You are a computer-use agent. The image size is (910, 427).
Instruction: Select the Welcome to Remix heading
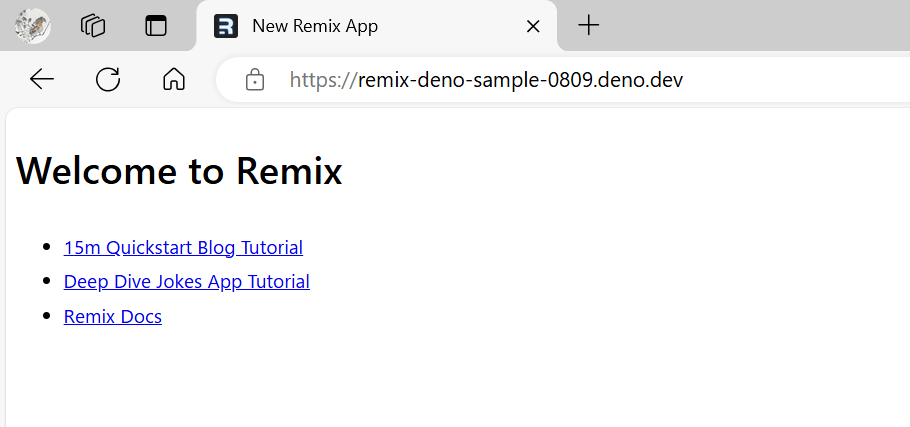(179, 171)
